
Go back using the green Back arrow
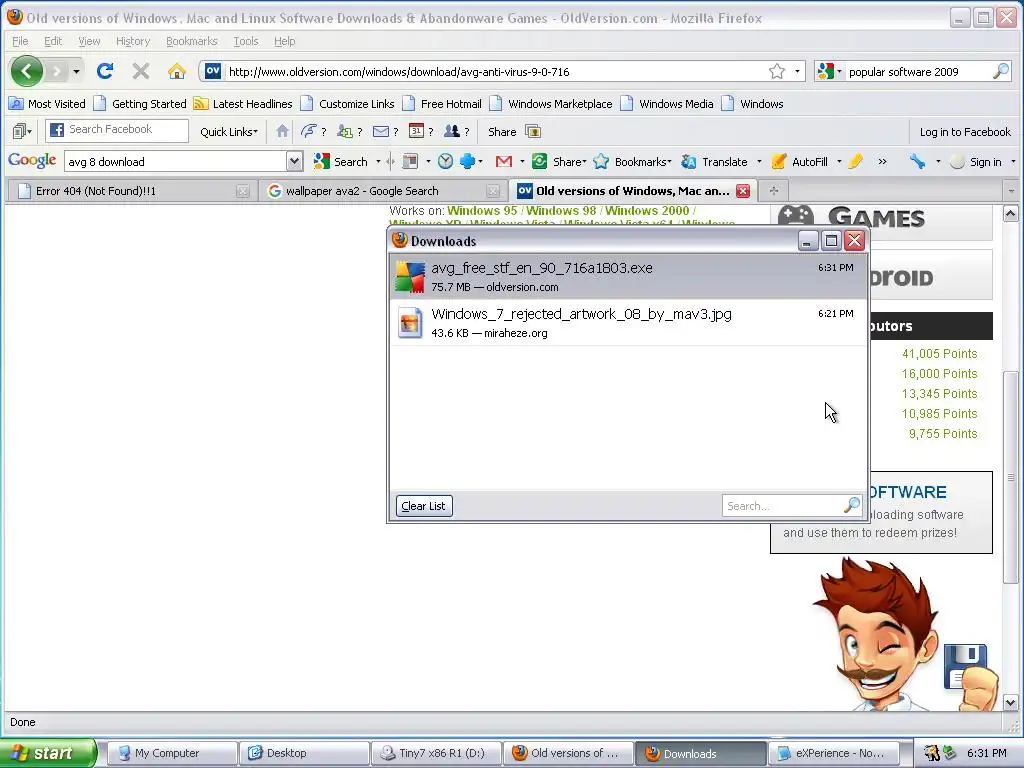(27, 71)
